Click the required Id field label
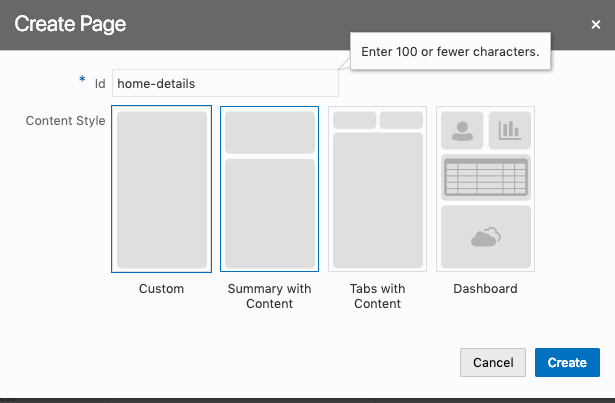The height and width of the screenshot is (403, 615). pos(100,84)
